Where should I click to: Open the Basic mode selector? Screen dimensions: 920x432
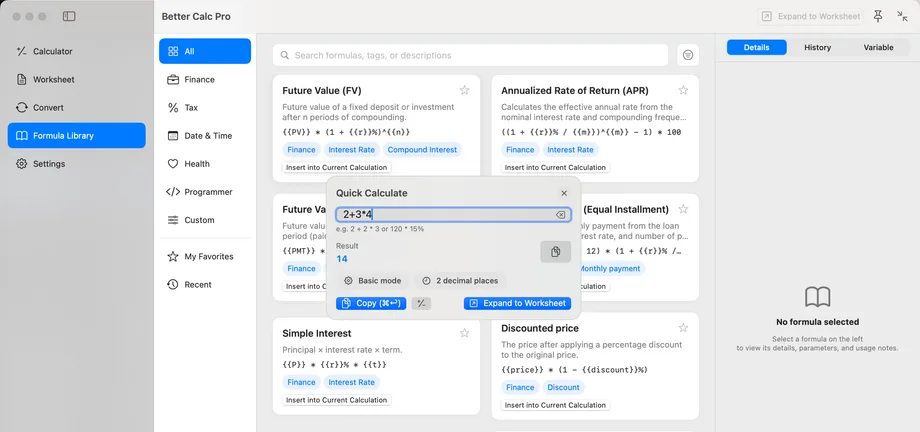point(373,281)
